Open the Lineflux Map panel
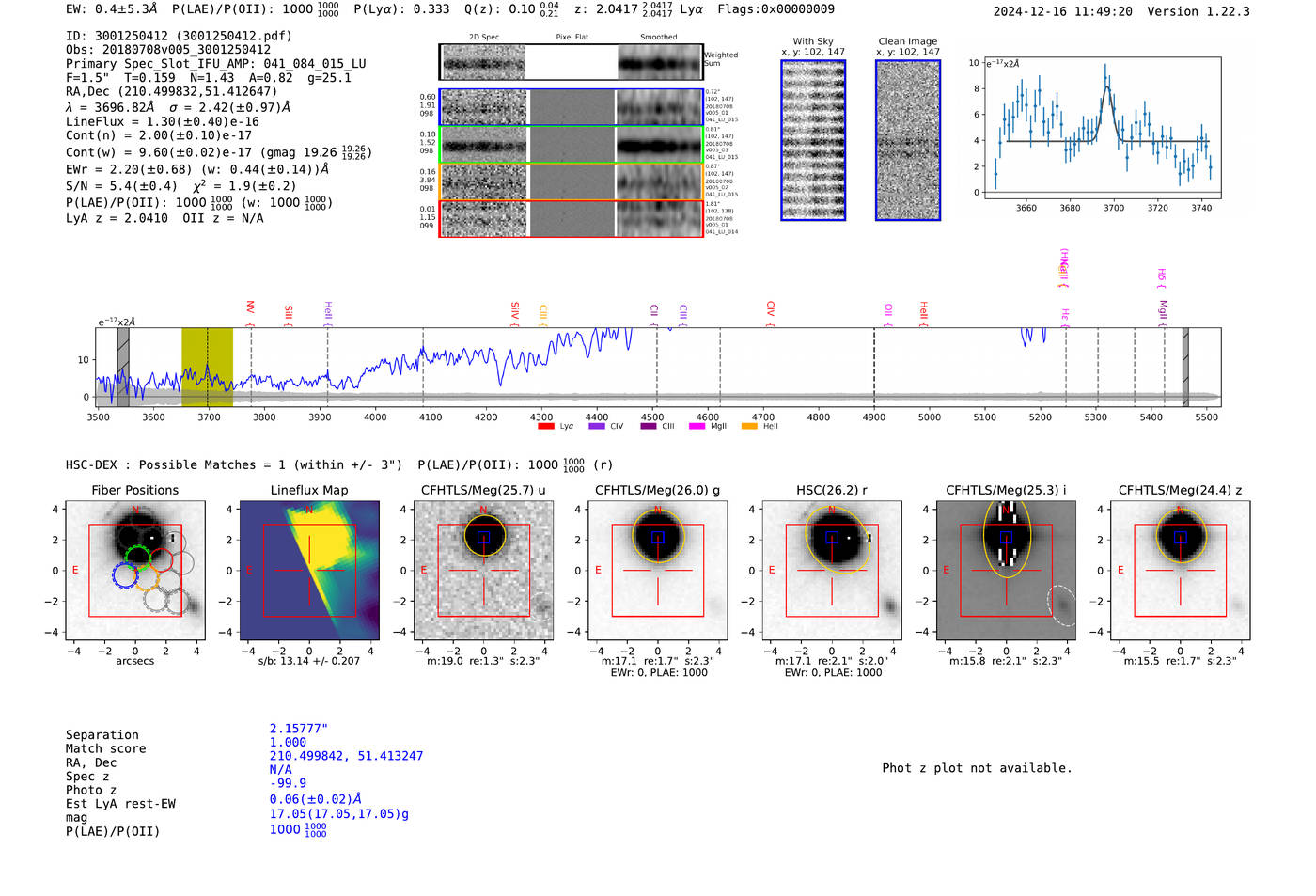The image size is (1316, 896). pyautogui.click(x=309, y=571)
